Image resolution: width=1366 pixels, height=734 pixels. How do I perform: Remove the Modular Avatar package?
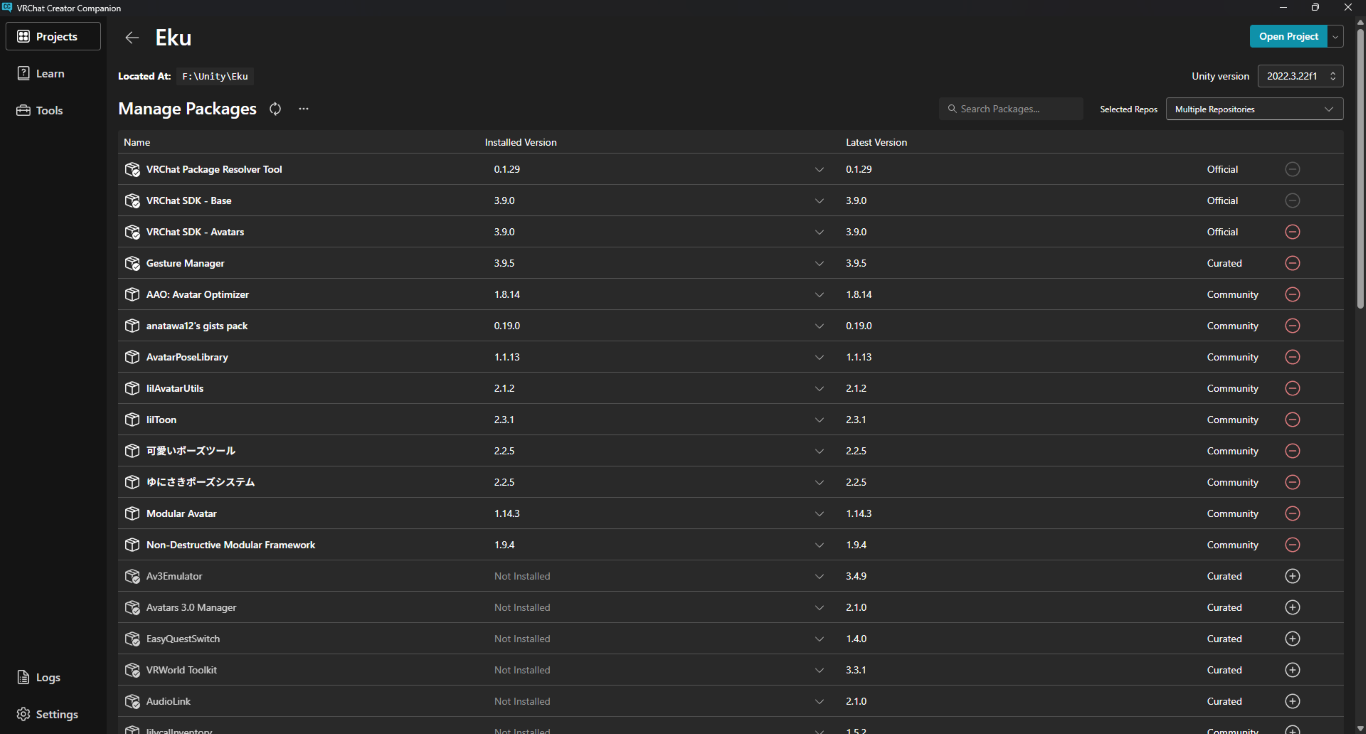(x=1292, y=513)
